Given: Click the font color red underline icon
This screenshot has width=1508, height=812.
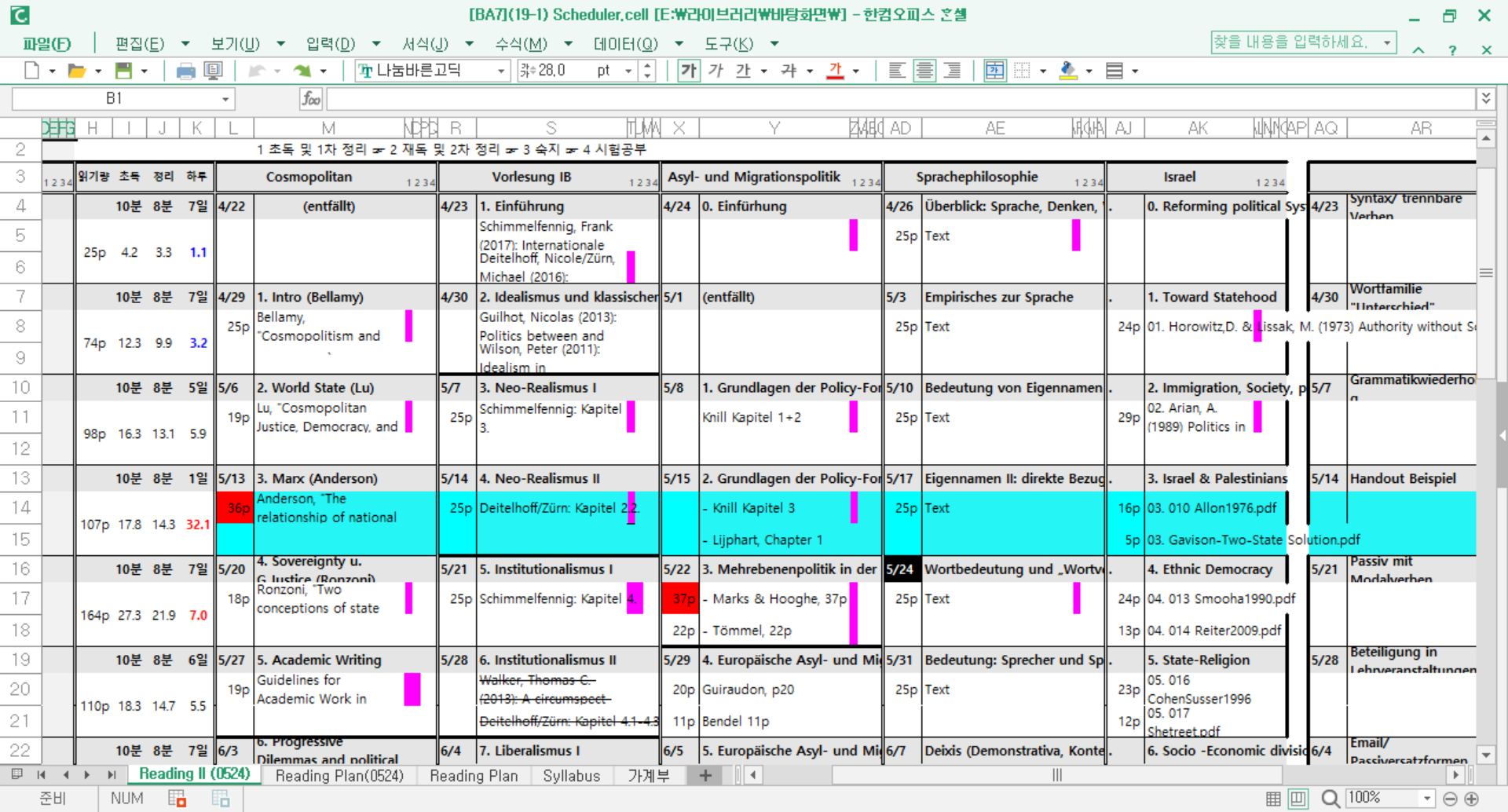Looking at the screenshot, I should click(x=836, y=71).
